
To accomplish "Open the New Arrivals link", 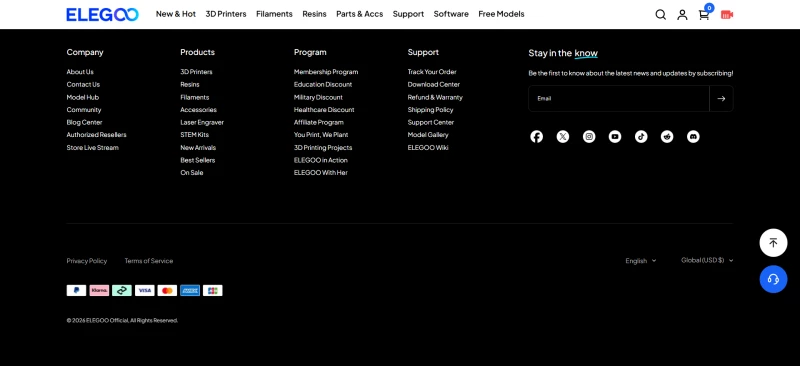I will (198, 148).
